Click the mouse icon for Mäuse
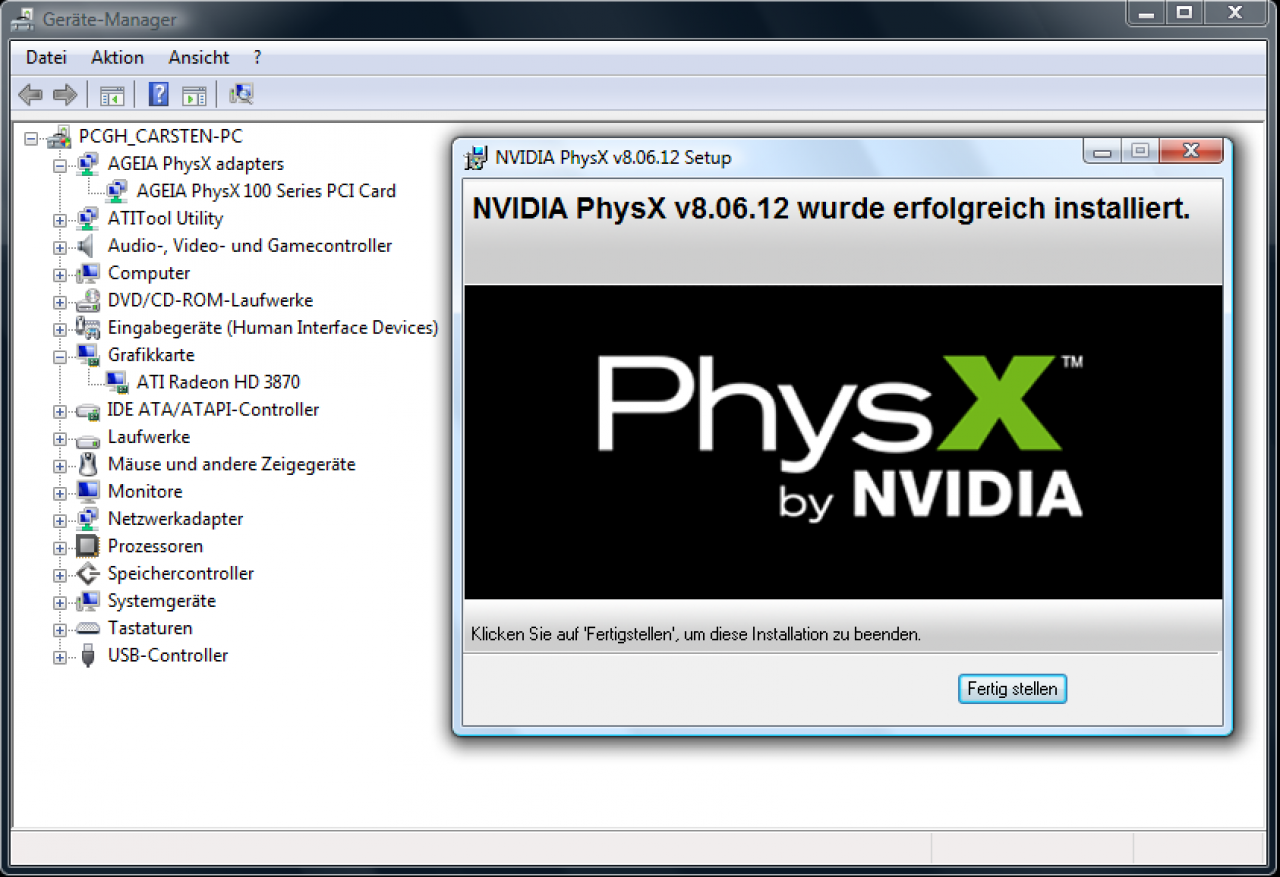 [88, 464]
